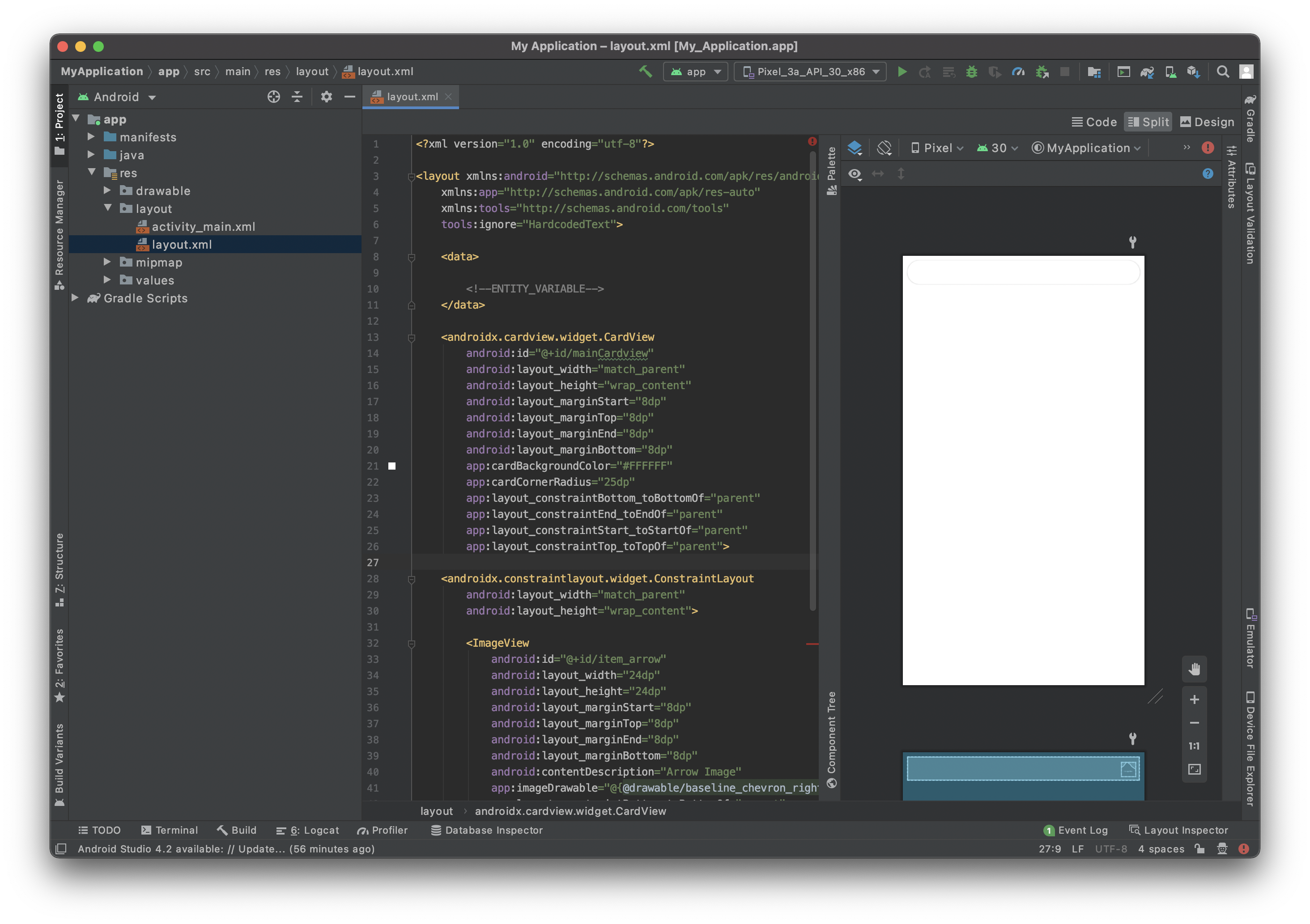
Task: Open the app run configuration dropdown
Action: point(696,72)
